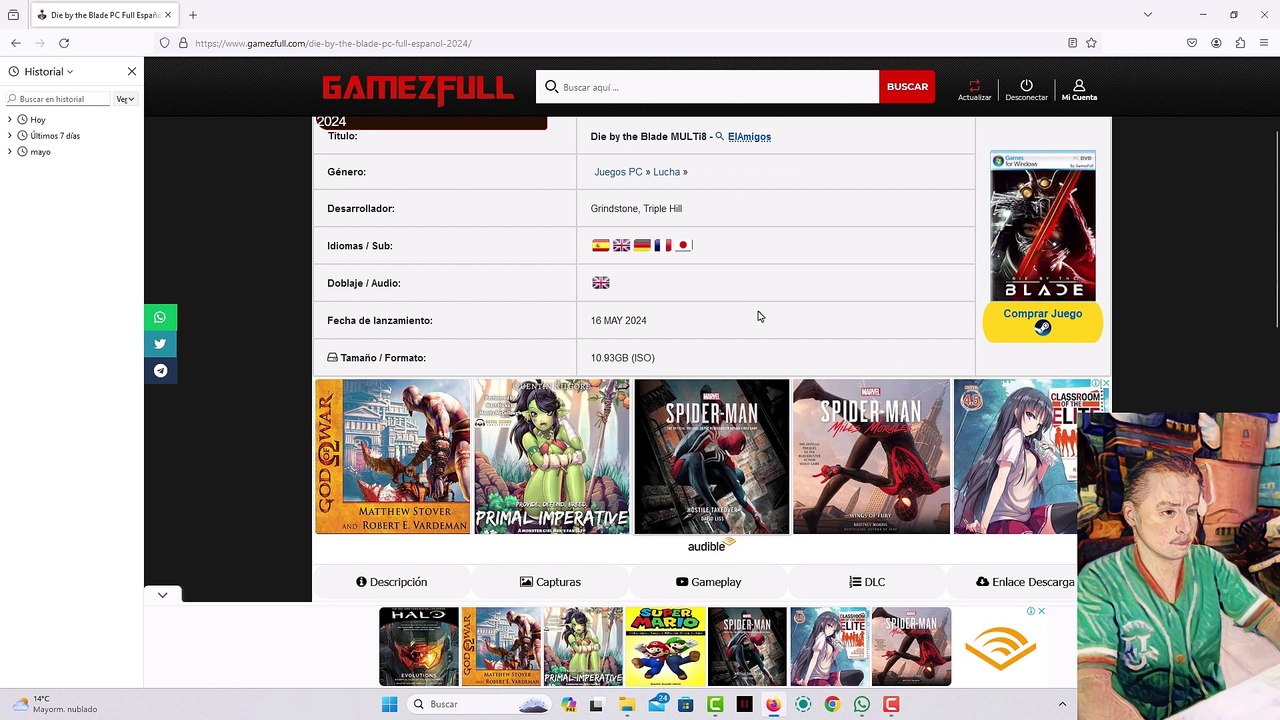The height and width of the screenshot is (720, 1280).
Task: Open the Firefox application menu
Action: pyautogui.click(x=1264, y=43)
